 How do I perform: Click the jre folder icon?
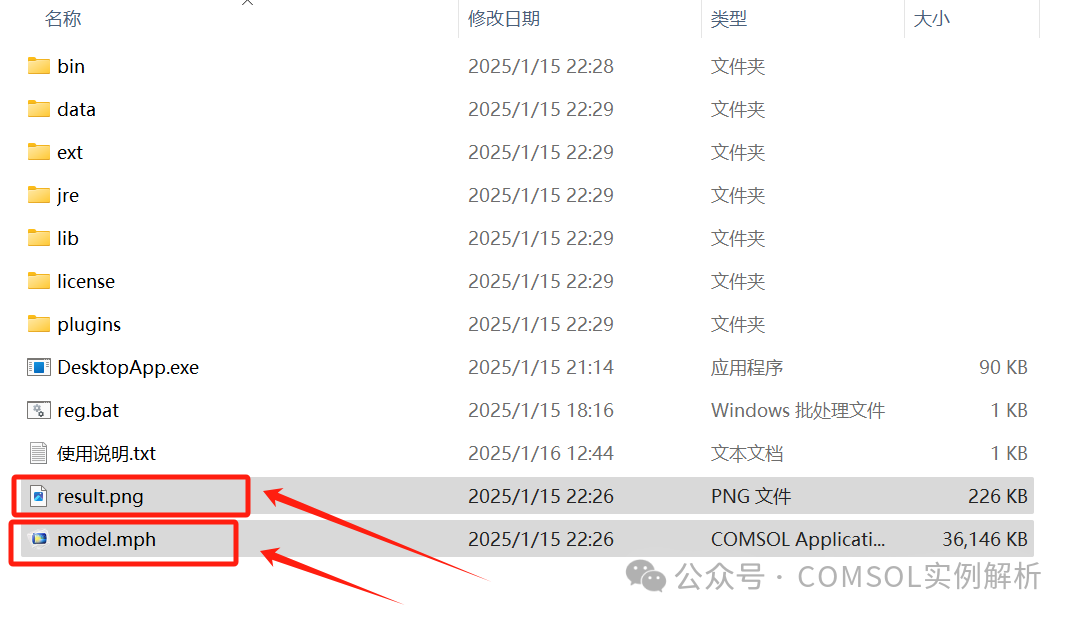coord(38,195)
